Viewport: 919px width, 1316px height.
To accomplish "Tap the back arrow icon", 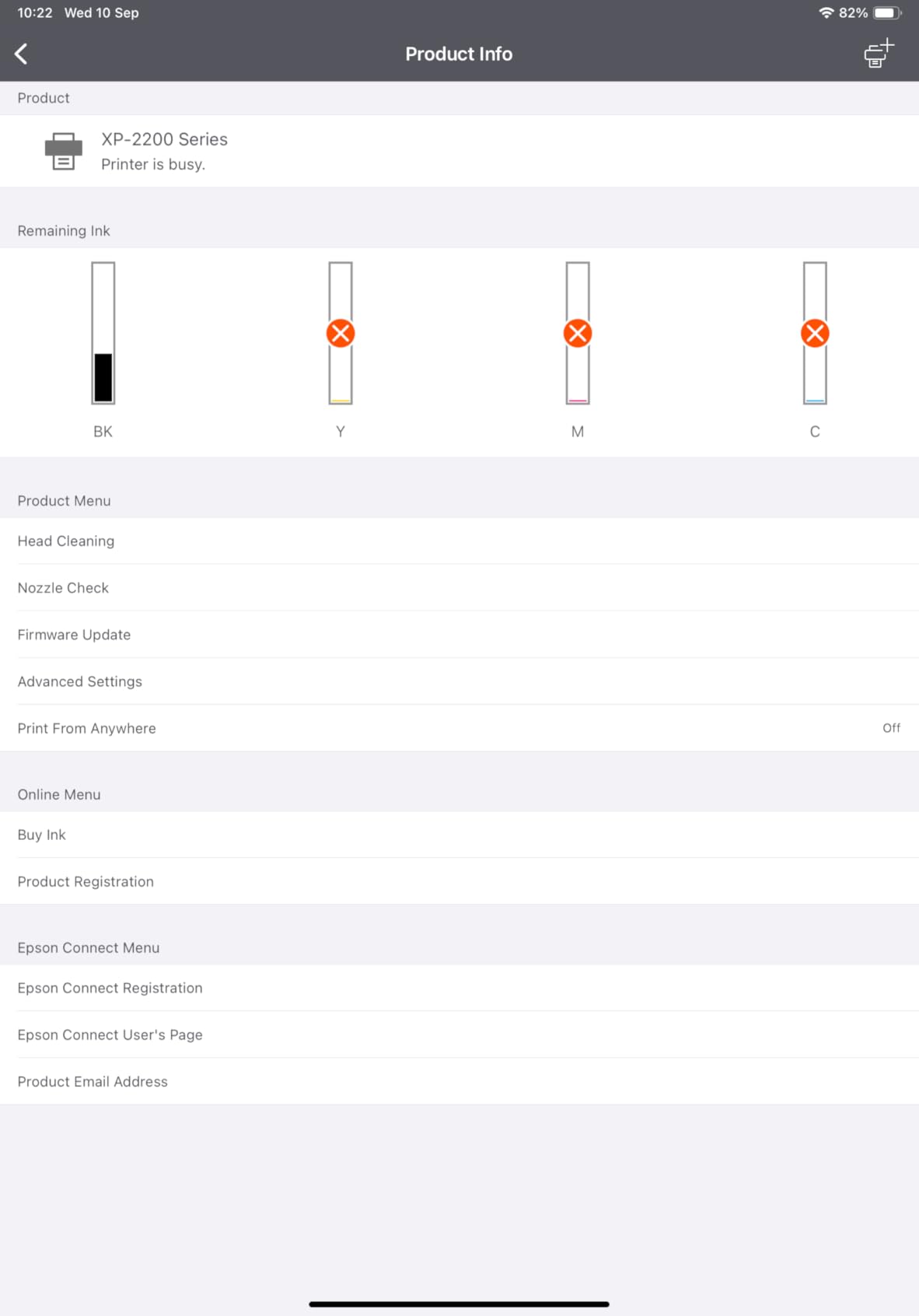I will click(x=22, y=54).
